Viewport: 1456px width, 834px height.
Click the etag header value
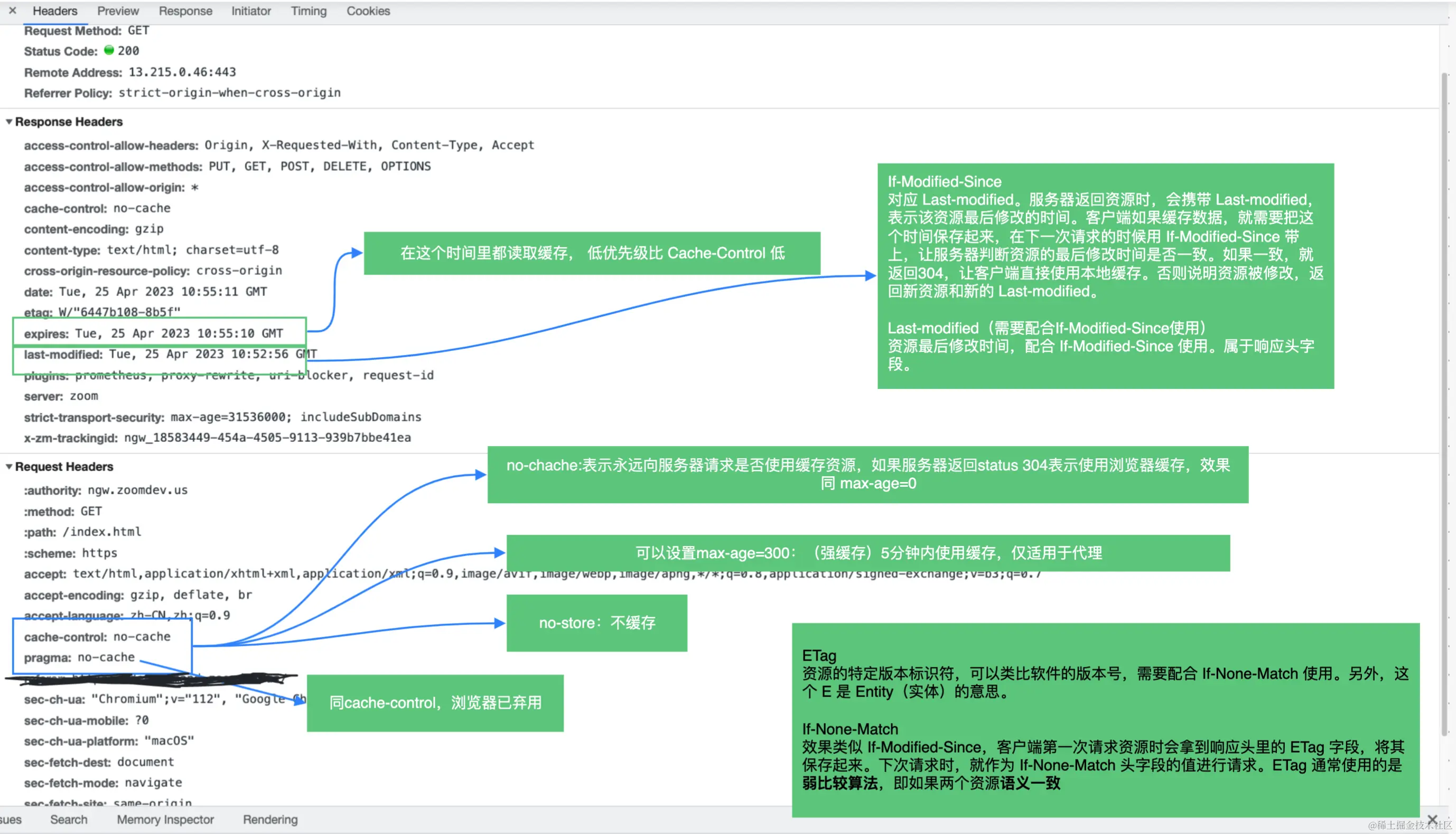119,312
